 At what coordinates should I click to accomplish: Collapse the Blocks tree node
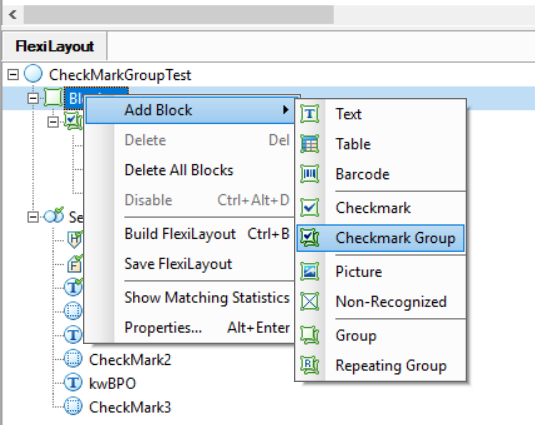[x=33, y=99]
